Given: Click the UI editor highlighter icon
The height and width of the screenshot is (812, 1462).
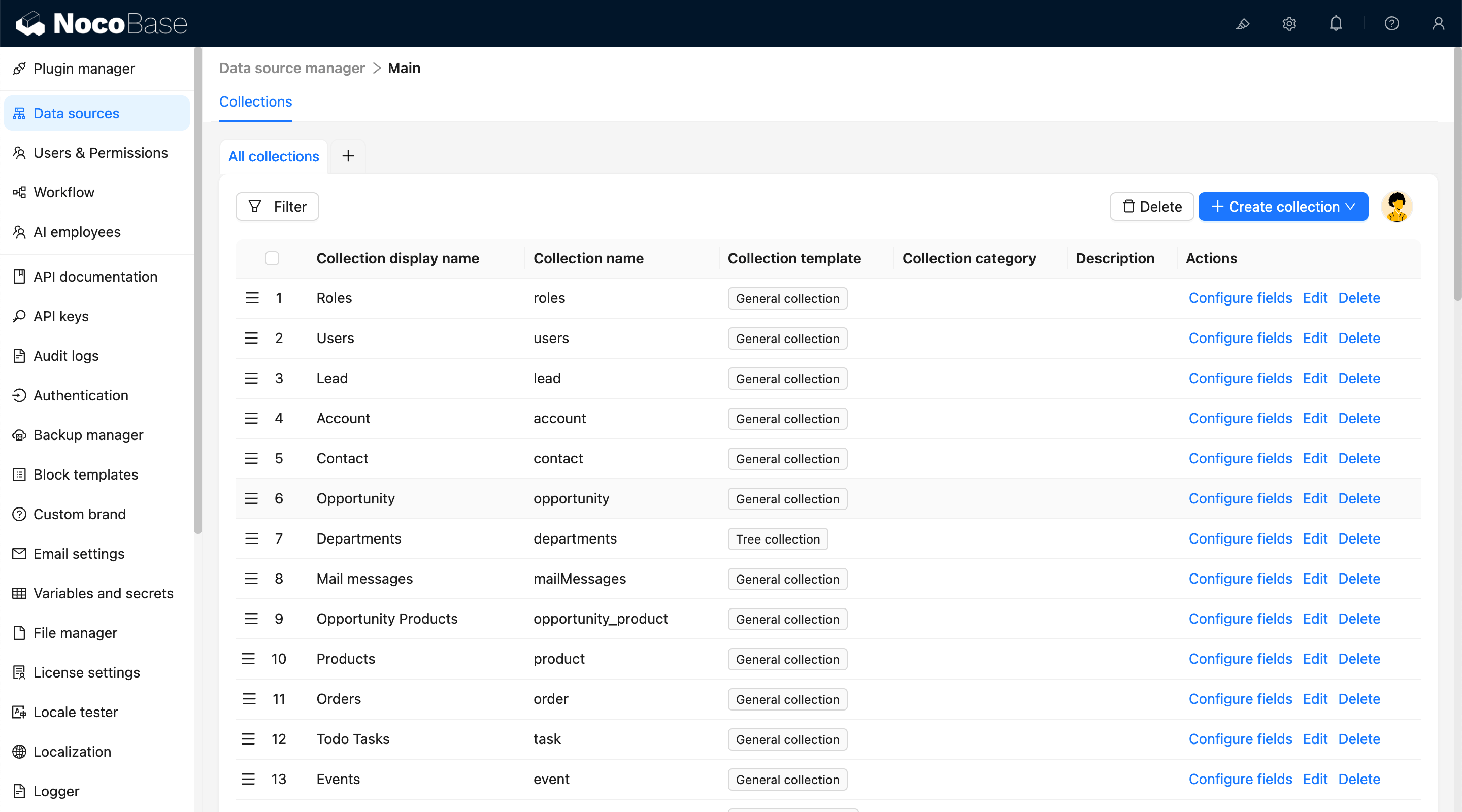Looking at the screenshot, I should point(1242,24).
